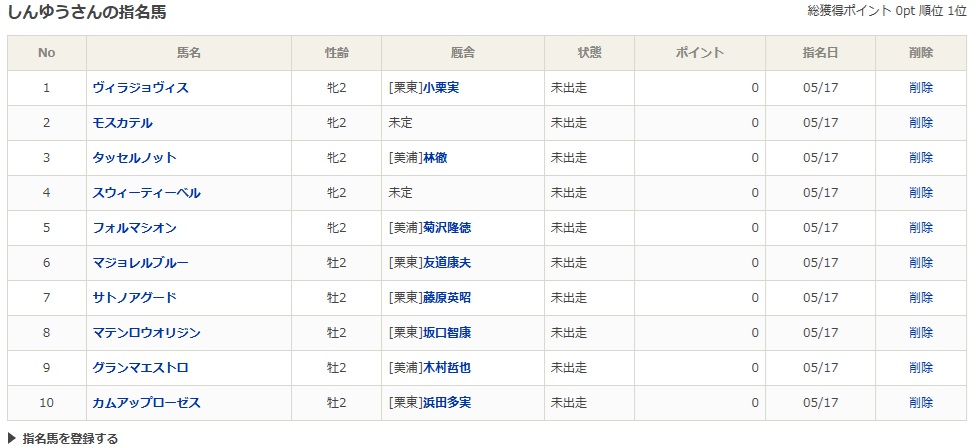Click 牡2 cell in マジョレルブルー row
This screenshot has width=976, height=447.
pyautogui.click(x=337, y=263)
